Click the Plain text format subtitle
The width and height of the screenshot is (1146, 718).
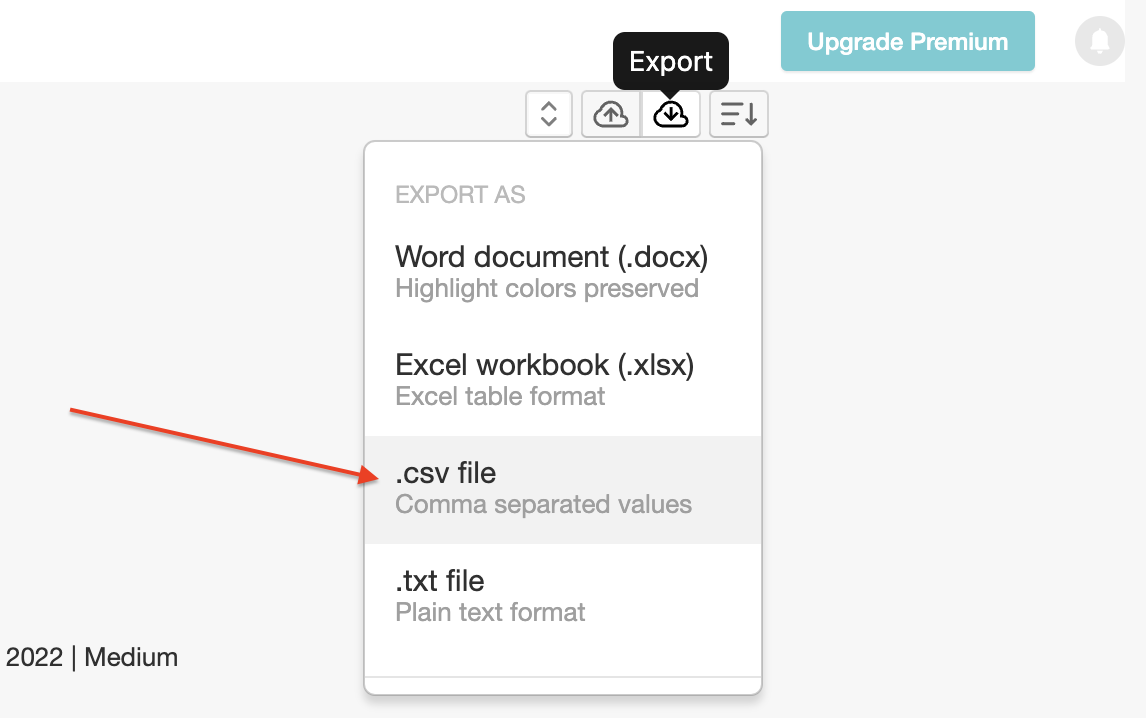click(x=490, y=612)
